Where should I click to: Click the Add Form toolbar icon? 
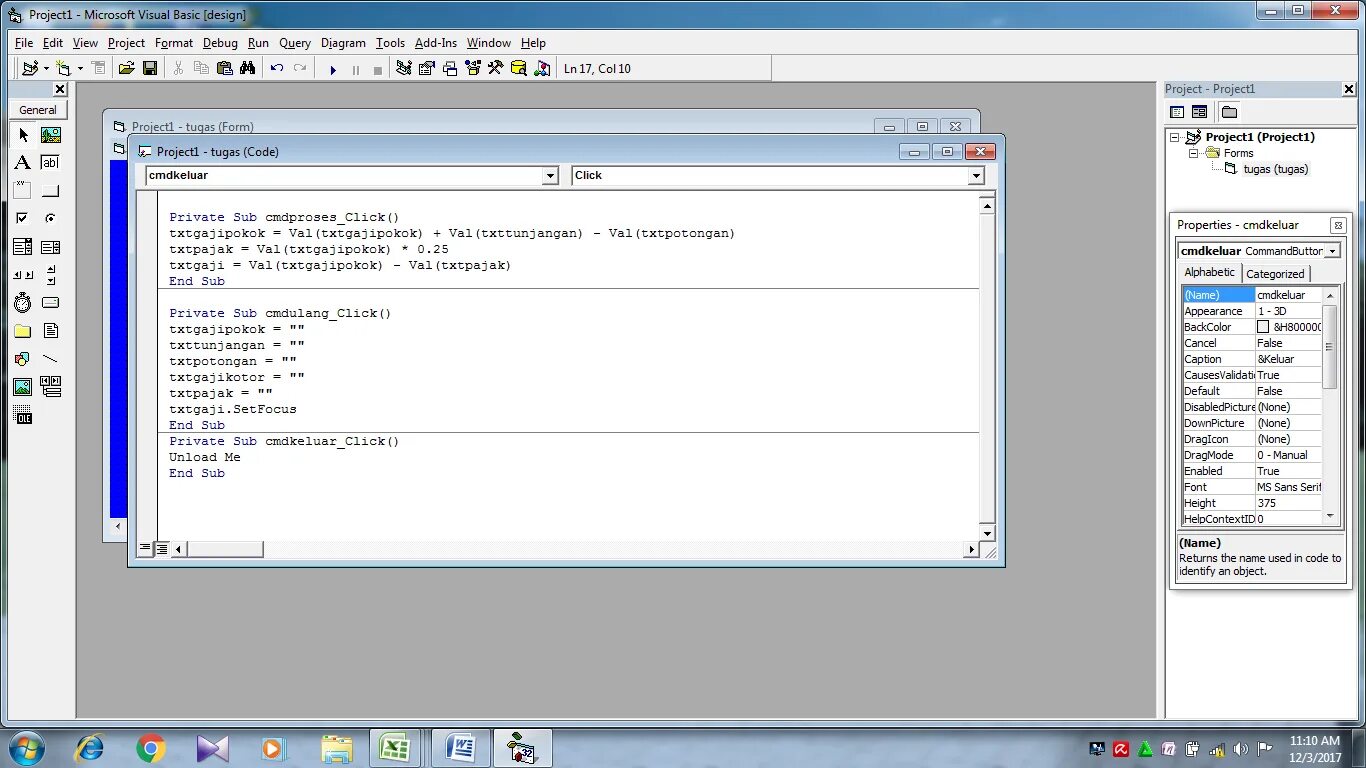pos(64,68)
